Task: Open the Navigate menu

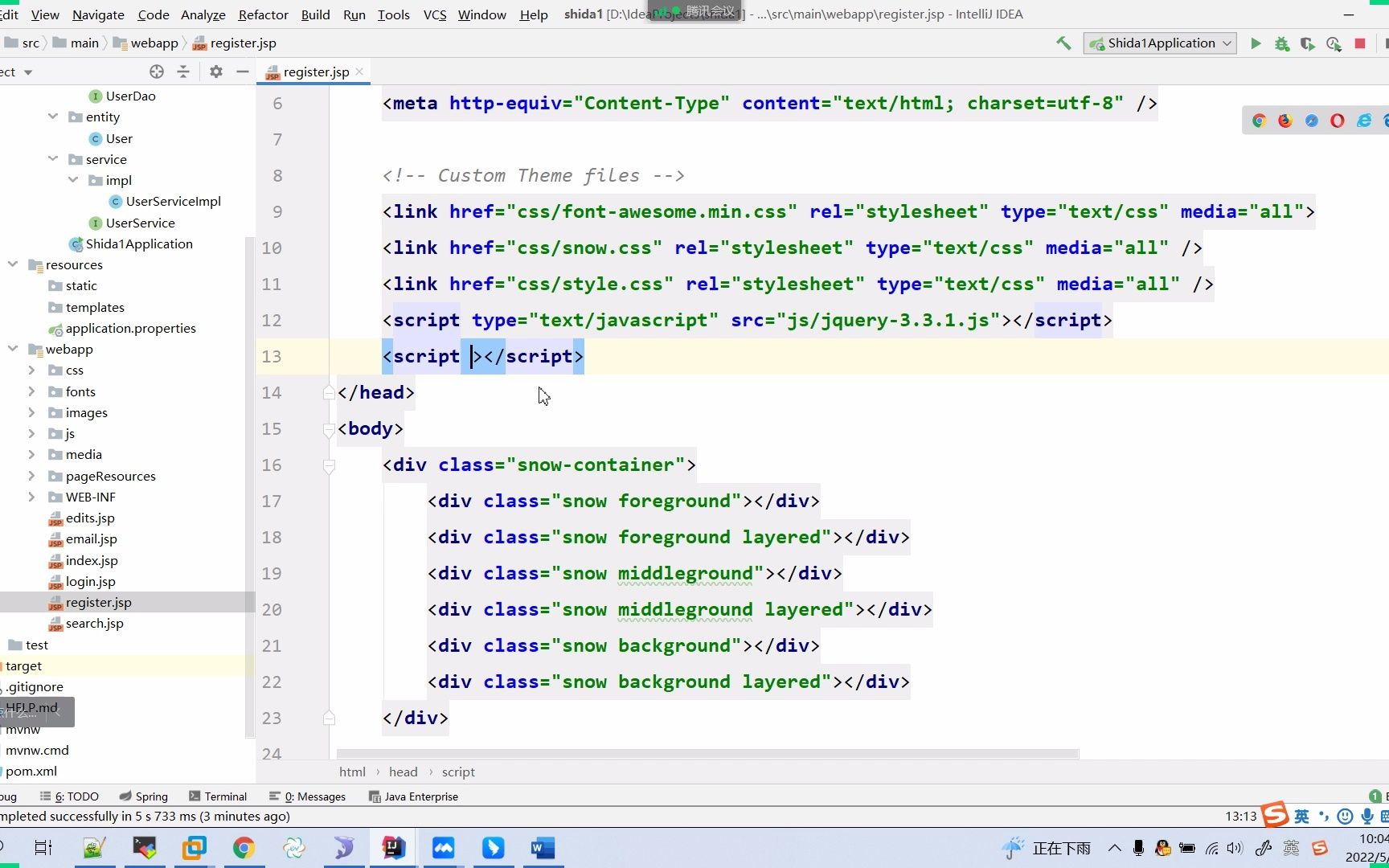Action: pyautogui.click(x=98, y=14)
